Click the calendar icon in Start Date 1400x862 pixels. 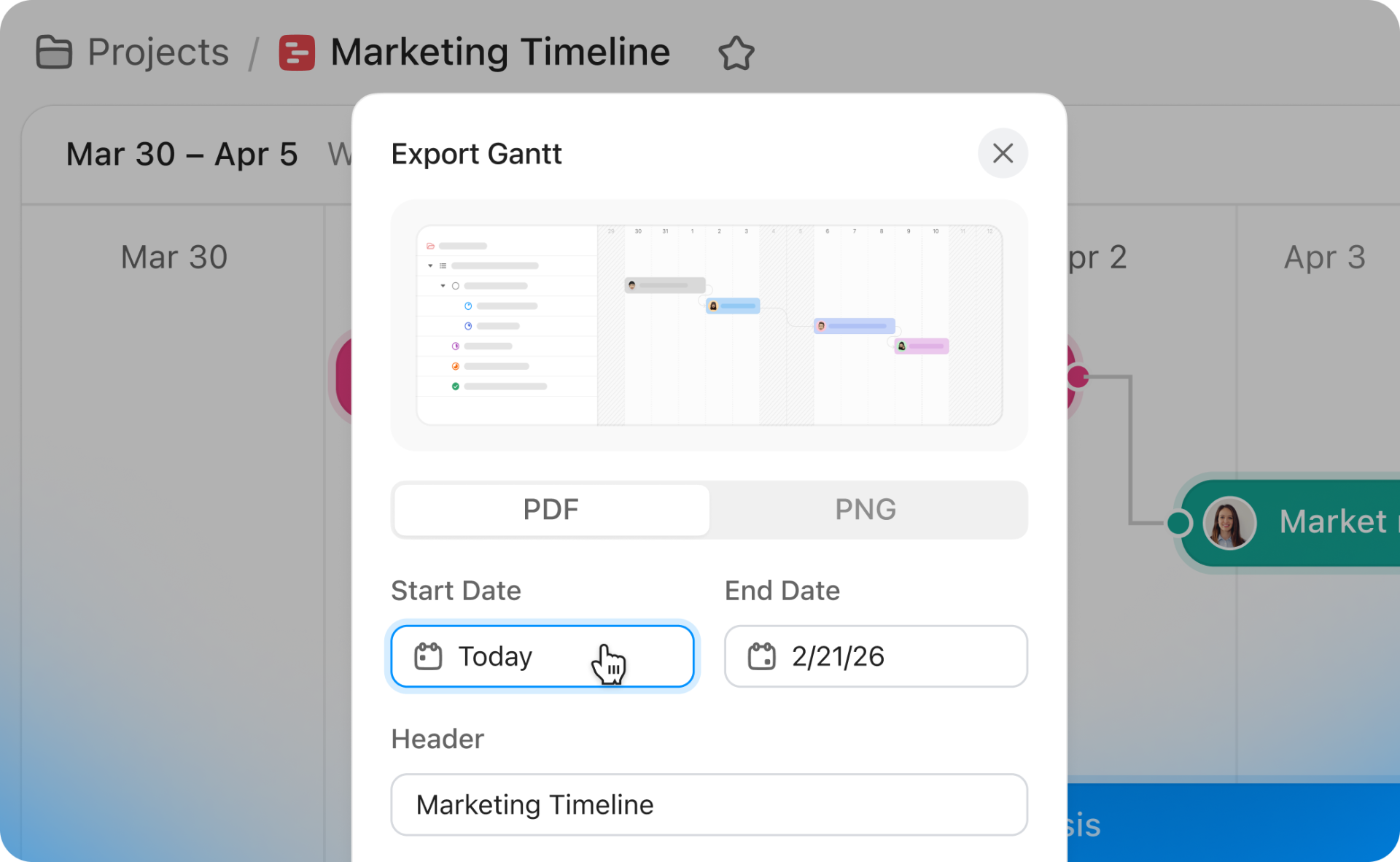coord(428,656)
